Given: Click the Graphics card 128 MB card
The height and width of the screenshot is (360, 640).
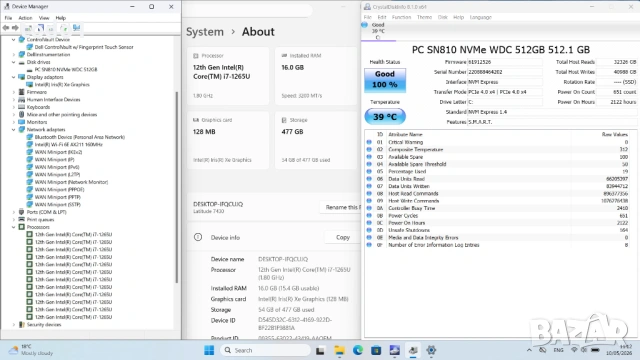Looking at the screenshot, I should [228, 140].
